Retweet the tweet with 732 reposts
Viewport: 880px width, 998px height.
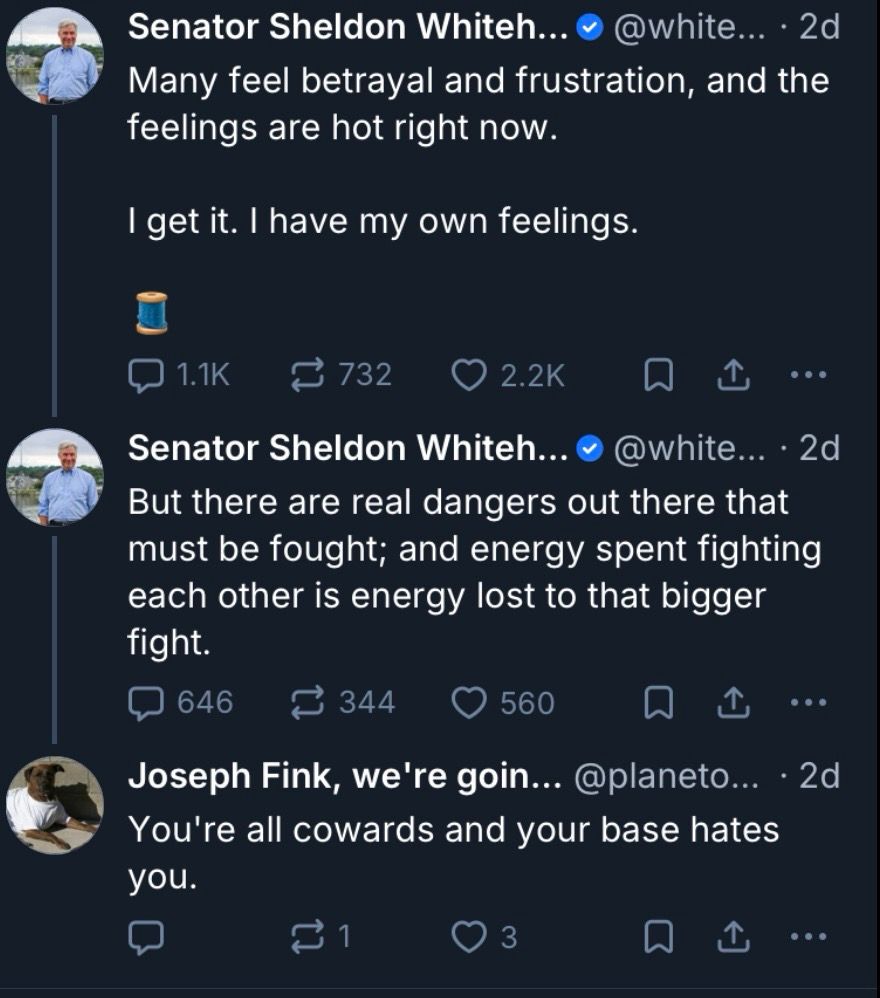(x=303, y=375)
